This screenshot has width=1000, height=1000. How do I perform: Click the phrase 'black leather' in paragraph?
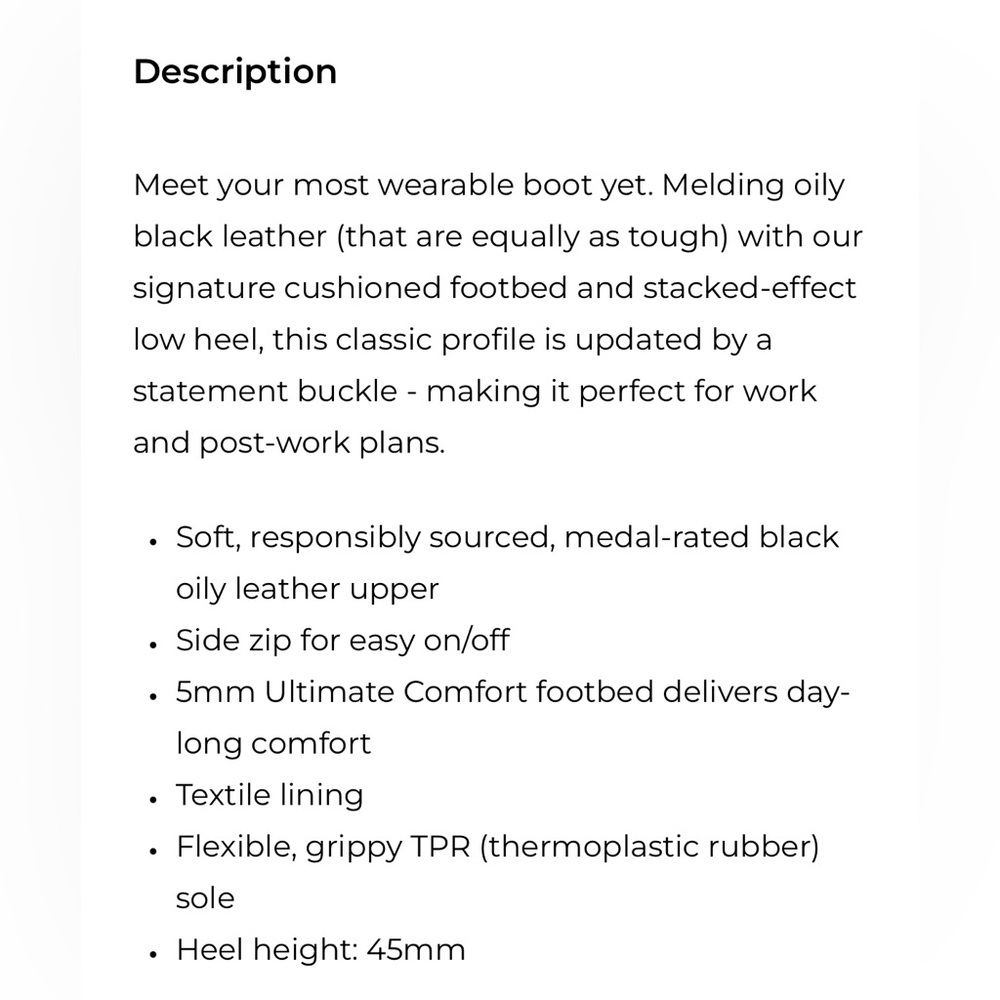[x=230, y=237]
